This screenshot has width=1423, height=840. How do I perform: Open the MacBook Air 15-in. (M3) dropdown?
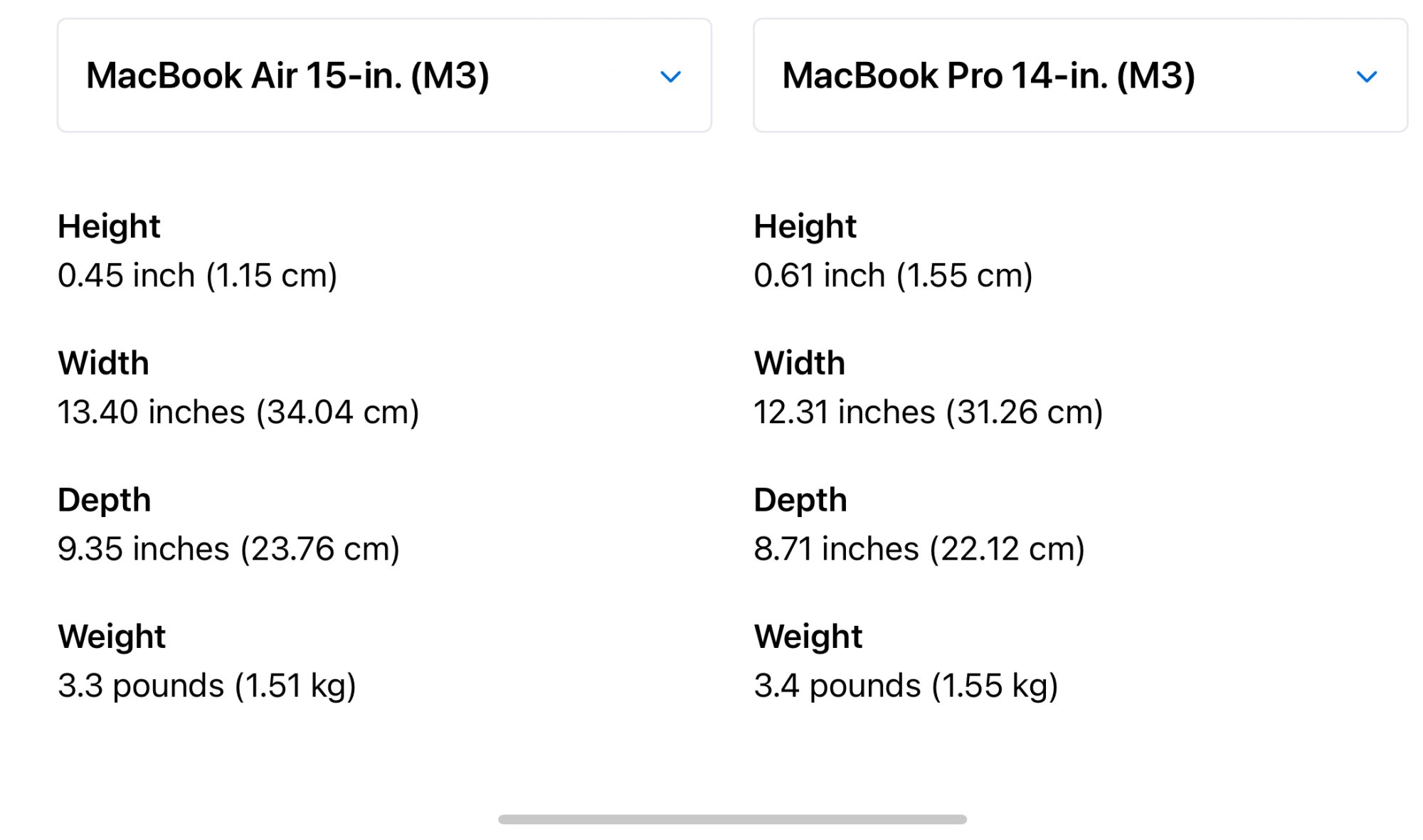click(384, 75)
